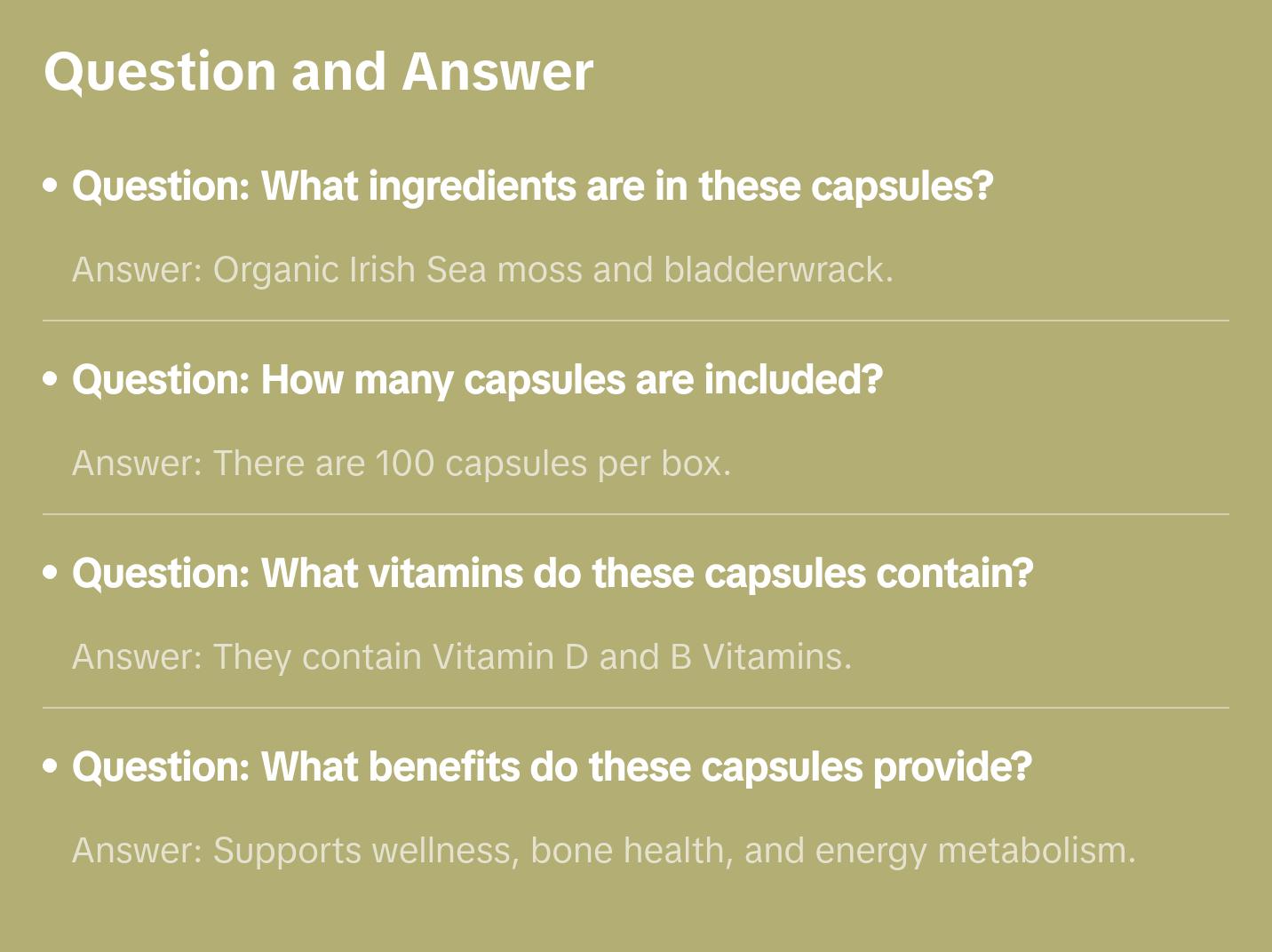The height and width of the screenshot is (952, 1272).
Task: Click the "Question and Answer" heading
Action: (318, 71)
